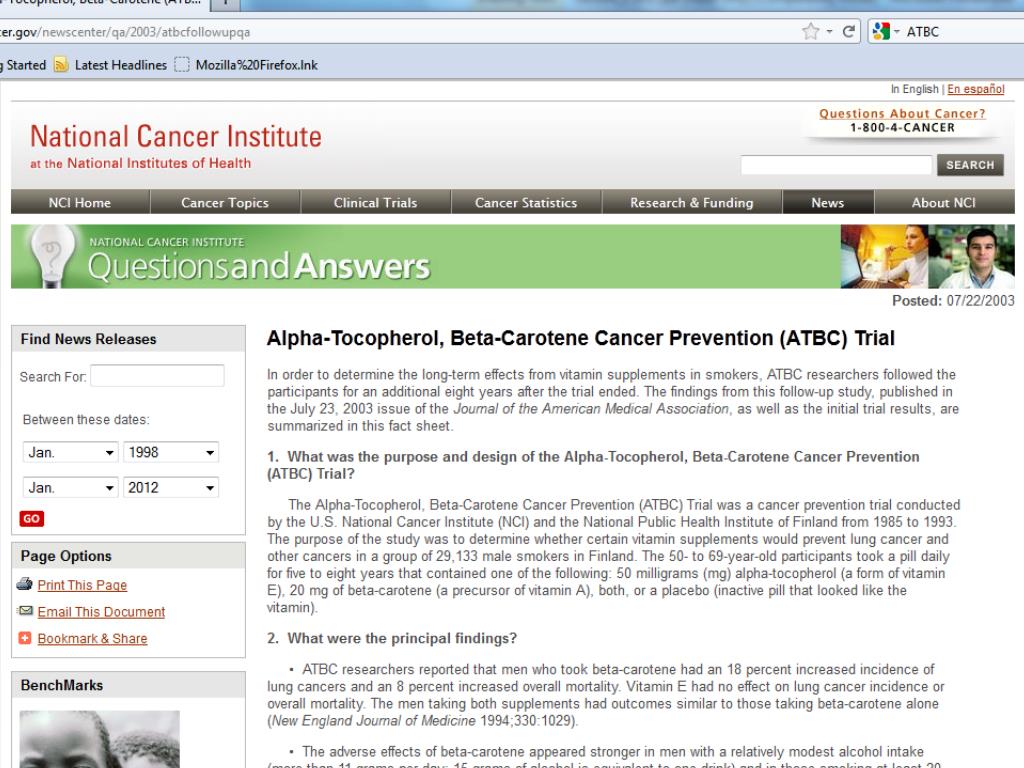
Task: Open the Cancer Statistics menu
Action: [x=526, y=202]
